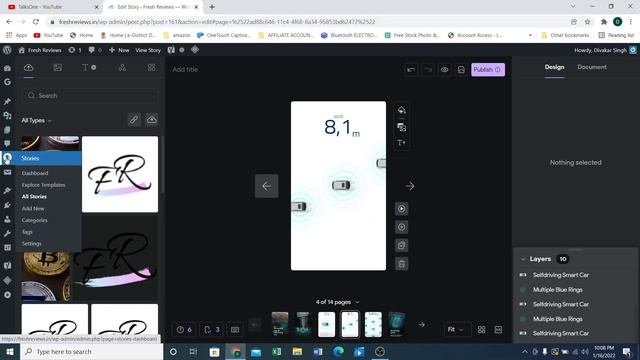Click the insert text quick action
The height and width of the screenshot is (360, 640).
tap(402, 143)
